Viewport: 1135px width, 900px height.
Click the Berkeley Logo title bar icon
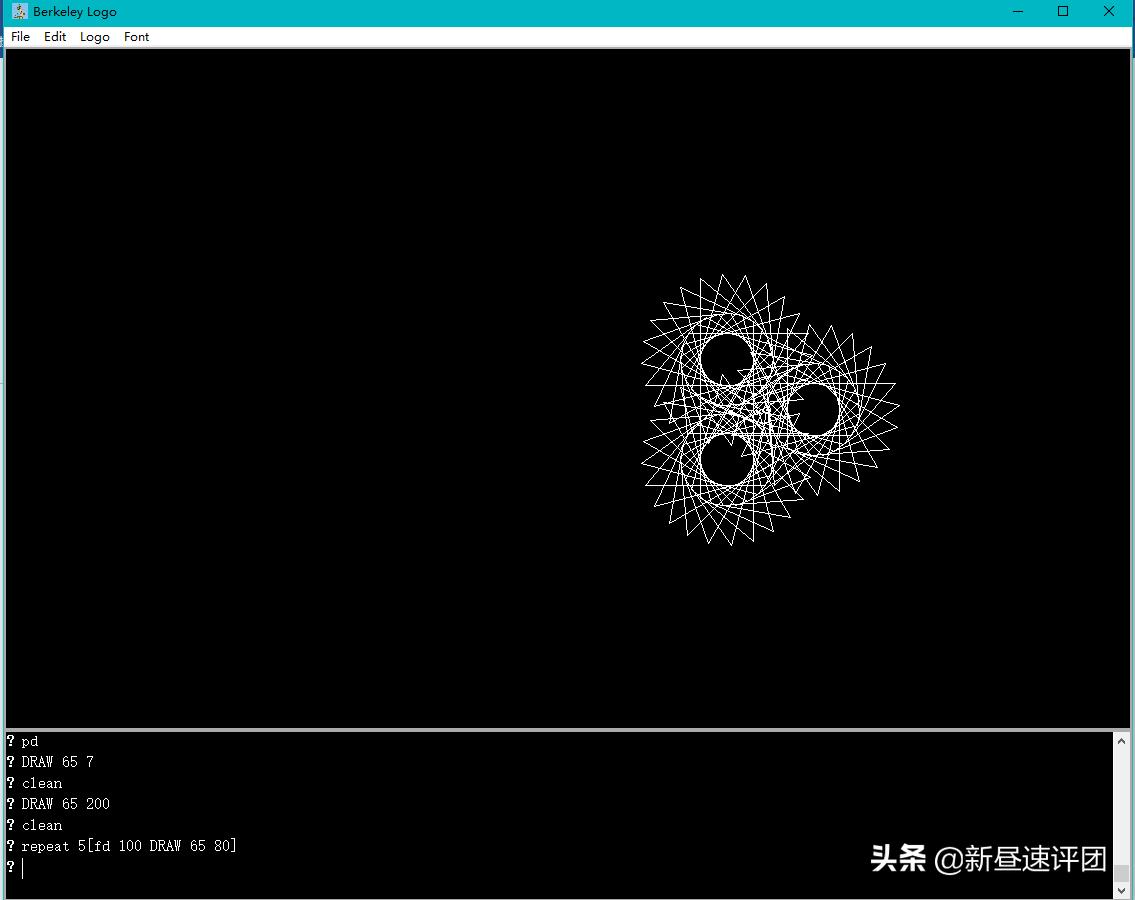click(x=20, y=12)
